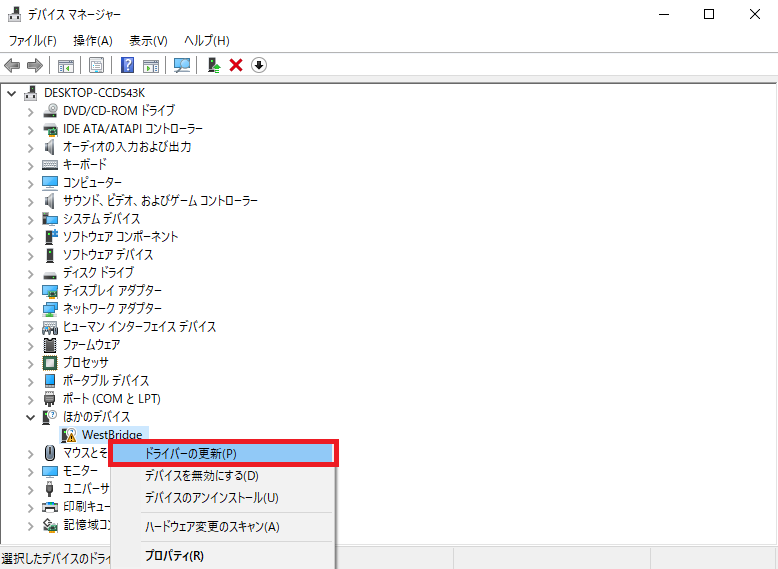This screenshot has width=778, height=569.
Task: Choose ドライバーの更新(P) from context menu
Action: 190,454
